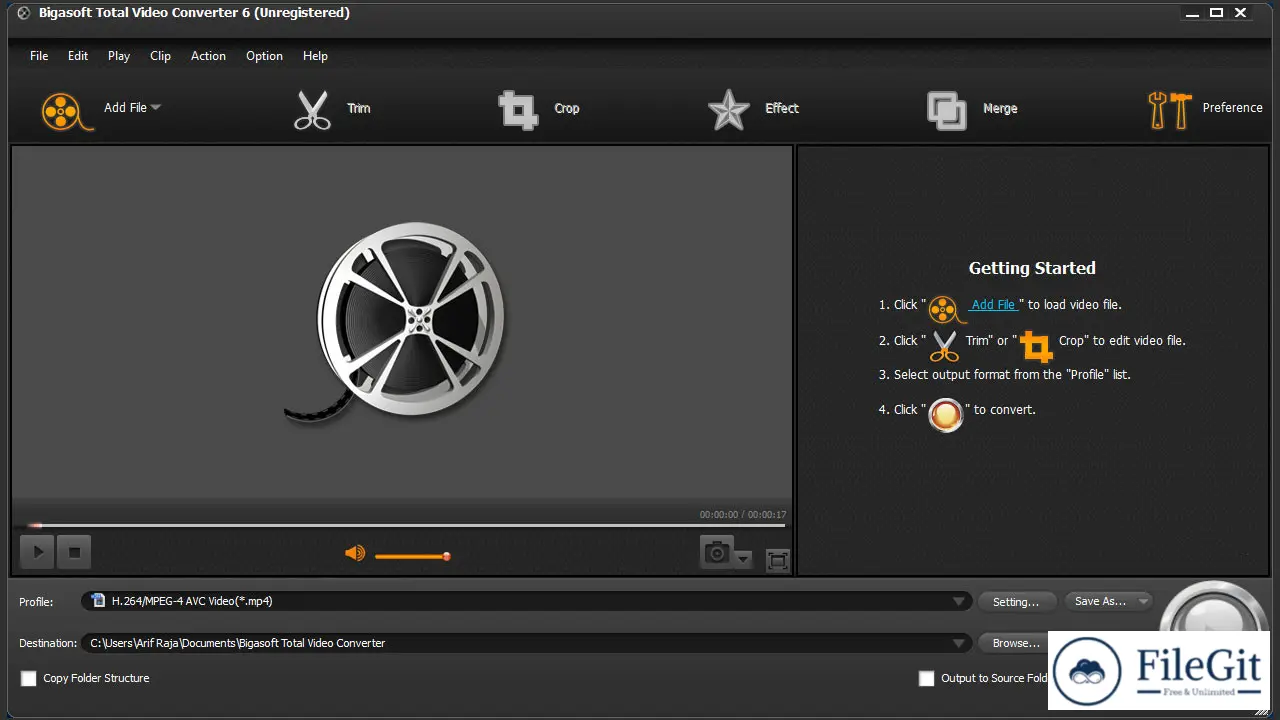This screenshot has width=1280, height=720.
Task: Open the Edit menu
Action: coord(78,56)
